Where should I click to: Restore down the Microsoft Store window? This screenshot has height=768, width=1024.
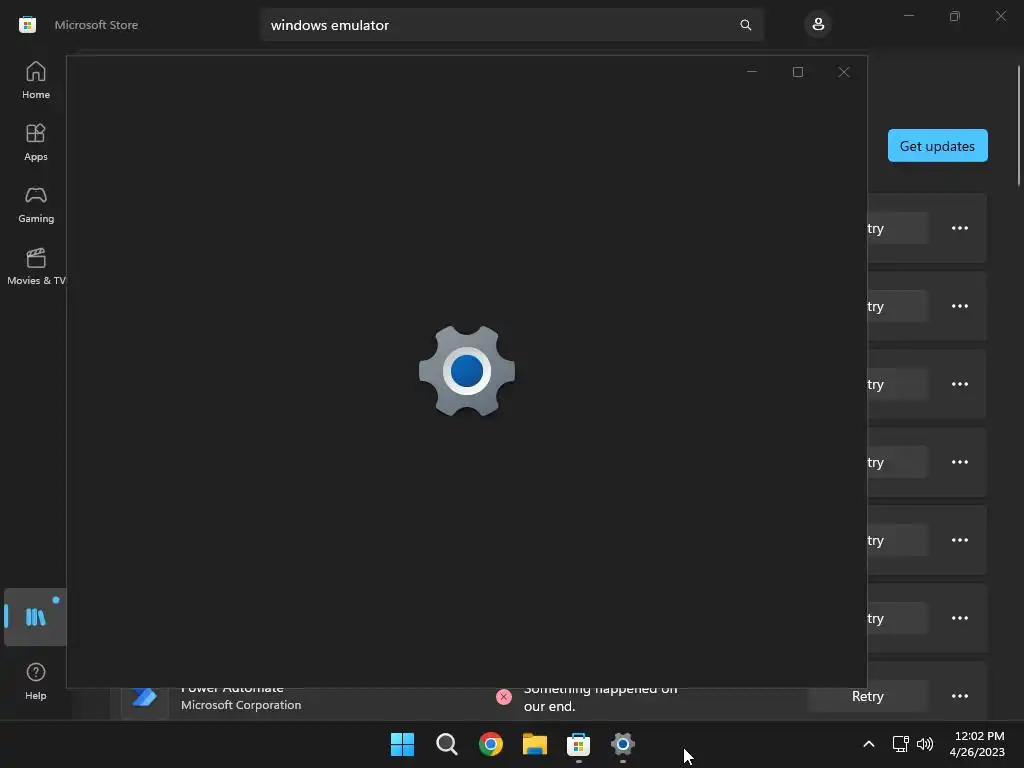click(955, 16)
